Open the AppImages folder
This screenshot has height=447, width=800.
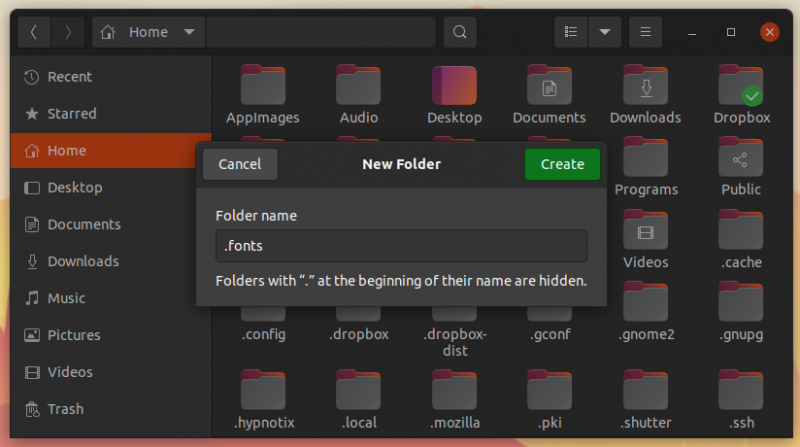(264, 86)
